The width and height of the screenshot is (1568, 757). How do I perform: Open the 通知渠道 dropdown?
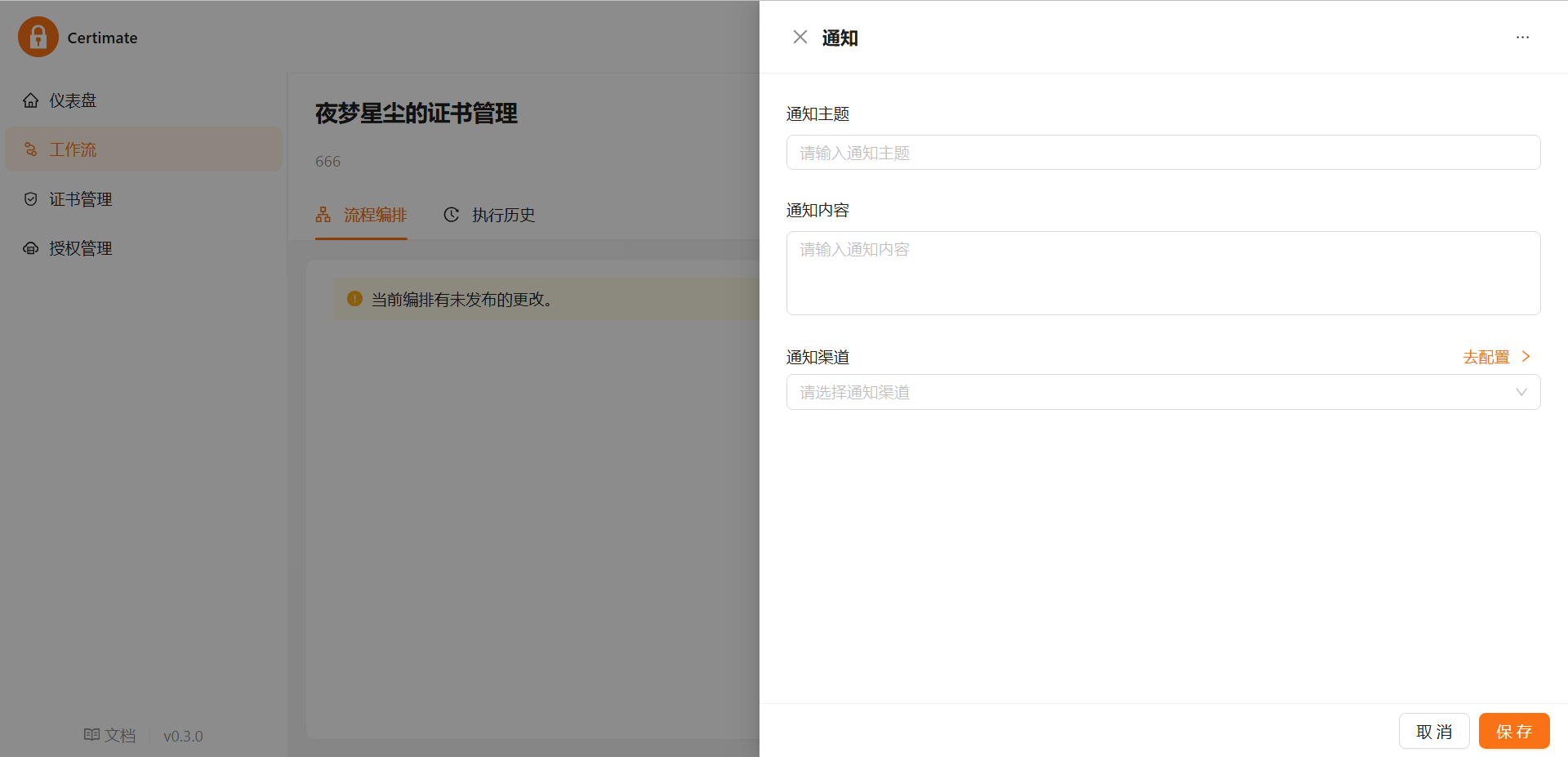point(1151,392)
